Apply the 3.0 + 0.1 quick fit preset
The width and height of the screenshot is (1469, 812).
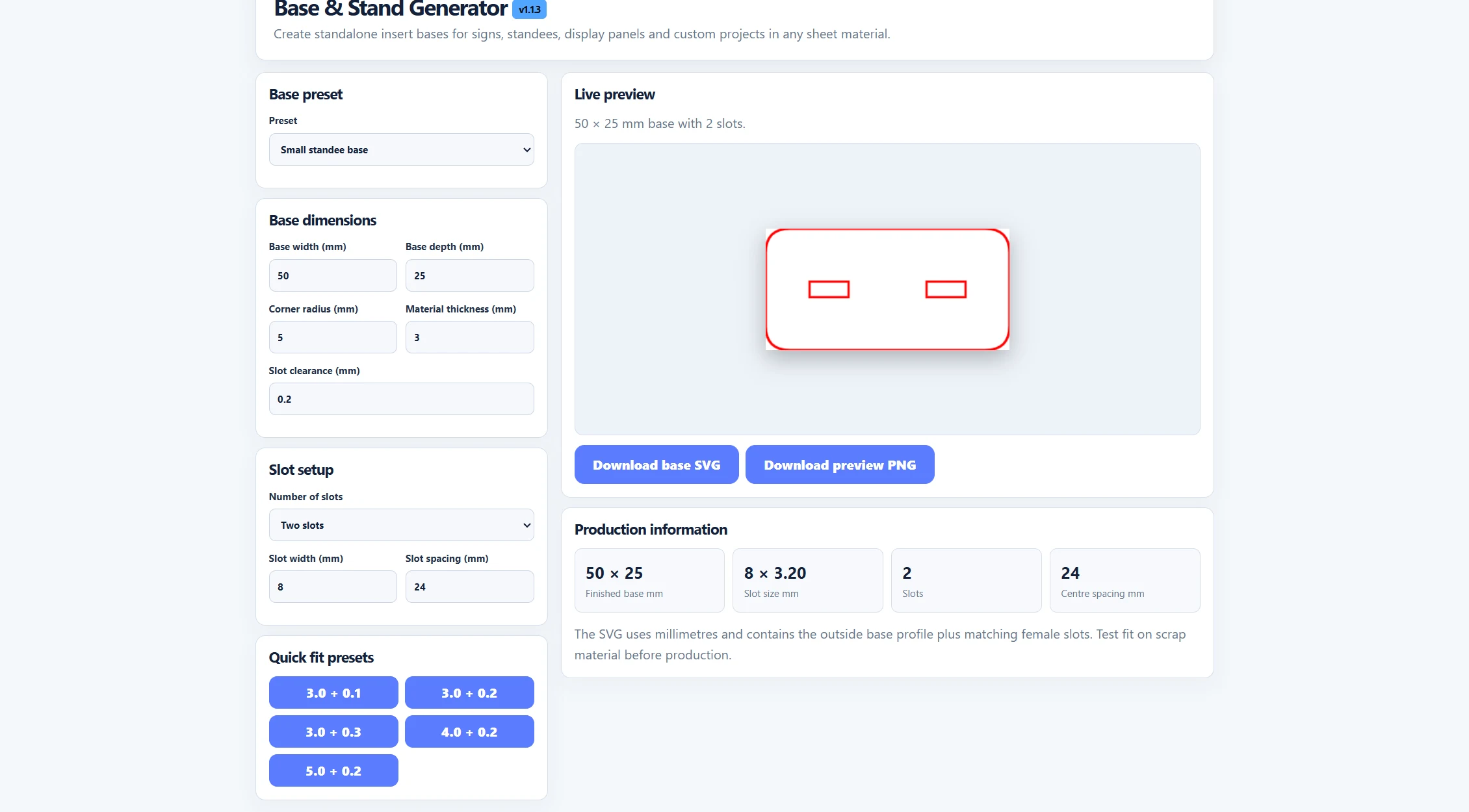click(333, 692)
